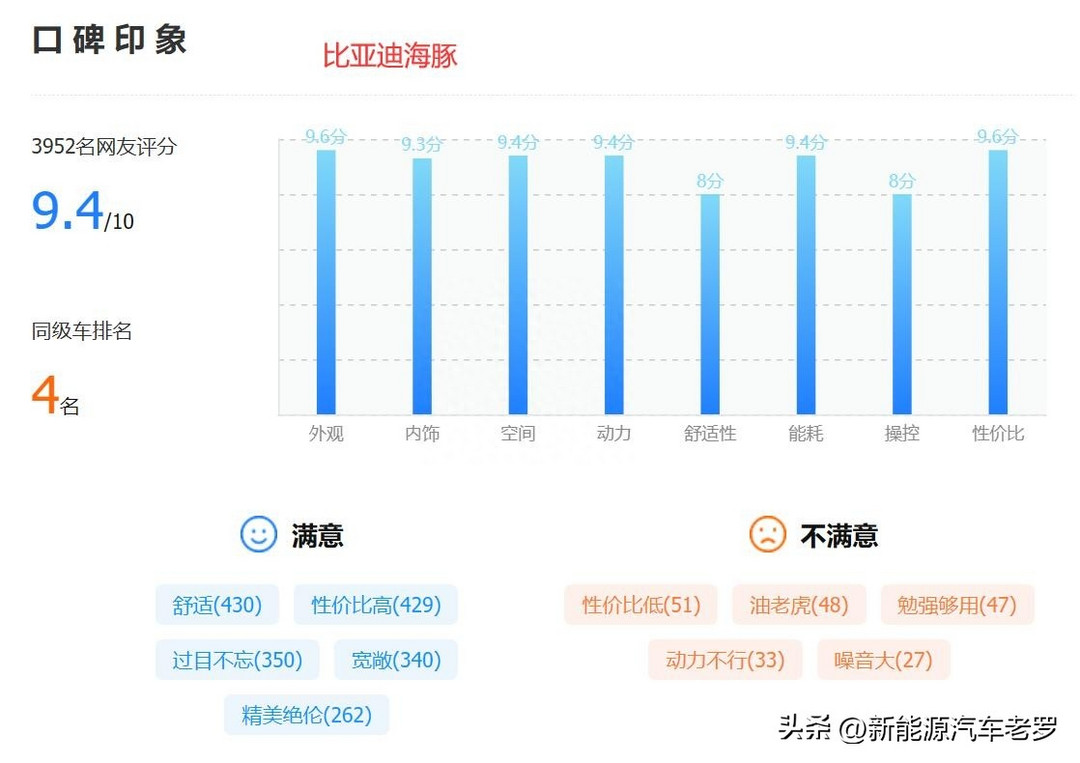Click the orange rank number 4
This screenshot has height=763, width=1080.
(45, 395)
